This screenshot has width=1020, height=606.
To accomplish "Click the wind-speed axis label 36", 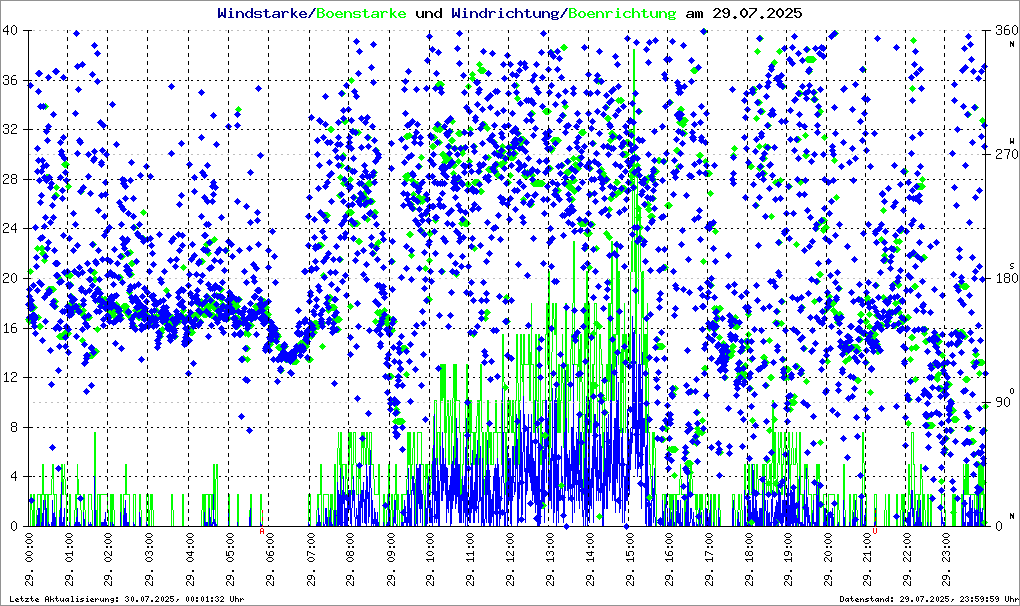I will [10, 81].
